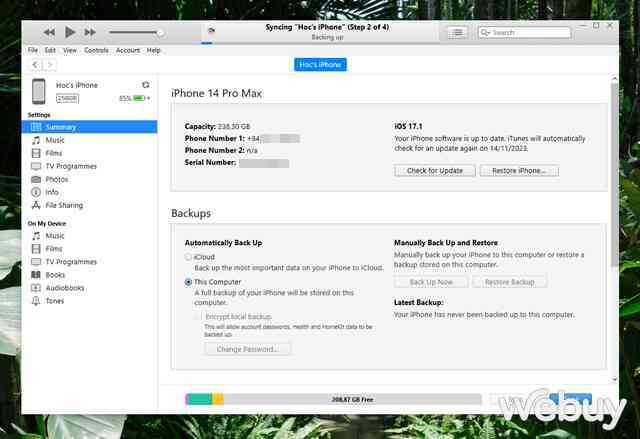The height and width of the screenshot is (439, 640).
Task: Click the free storage label in capacity bar
Action: point(352,399)
